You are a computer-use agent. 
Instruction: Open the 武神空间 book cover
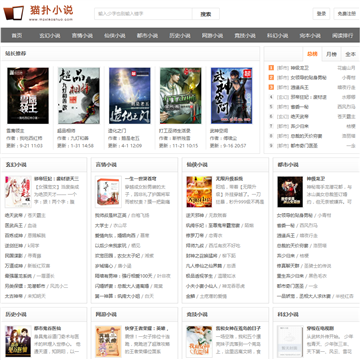pos(232,96)
